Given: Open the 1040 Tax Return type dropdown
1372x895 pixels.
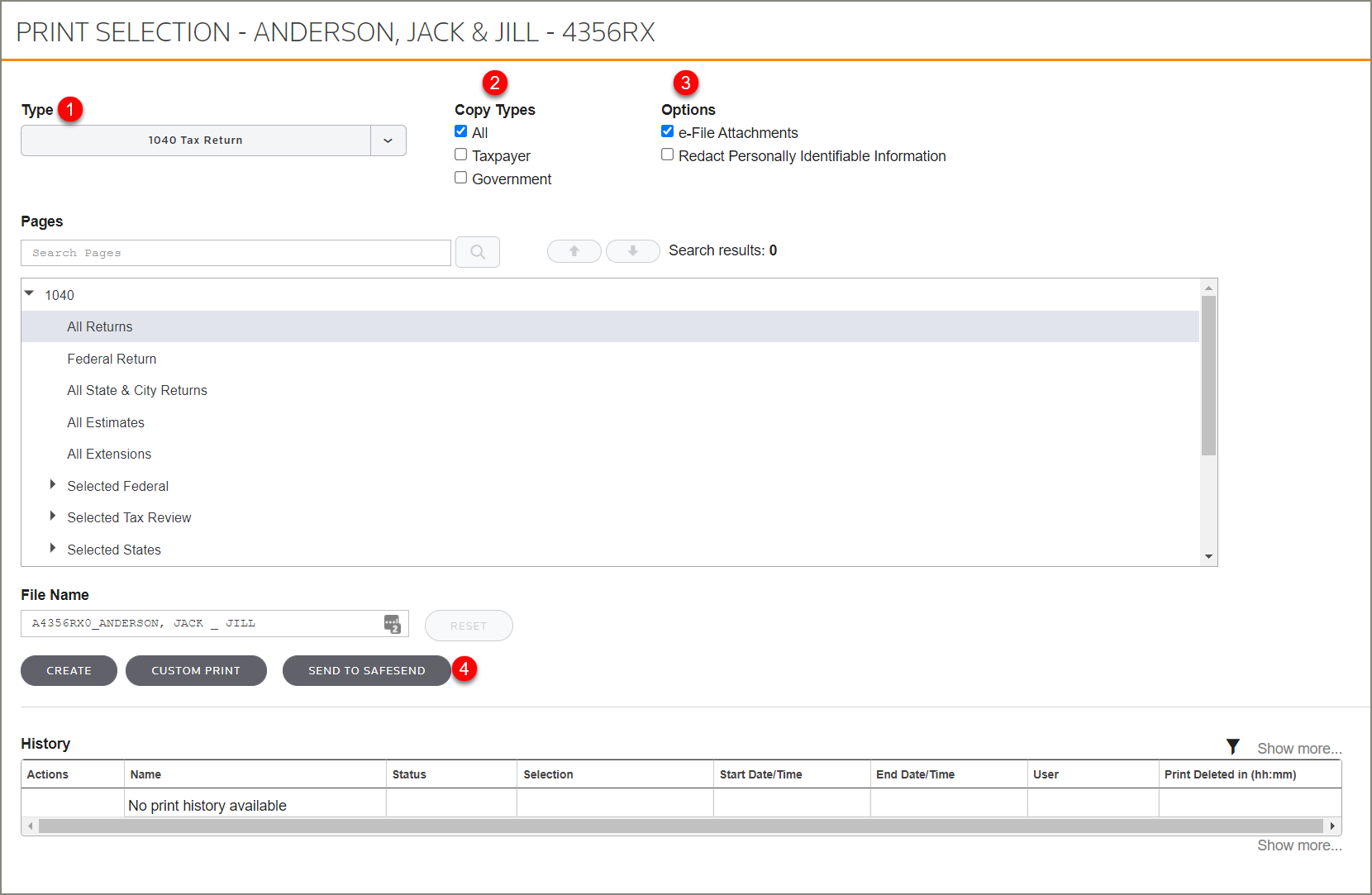Looking at the screenshot, I should pyautogui.click(x=388, y=140).
